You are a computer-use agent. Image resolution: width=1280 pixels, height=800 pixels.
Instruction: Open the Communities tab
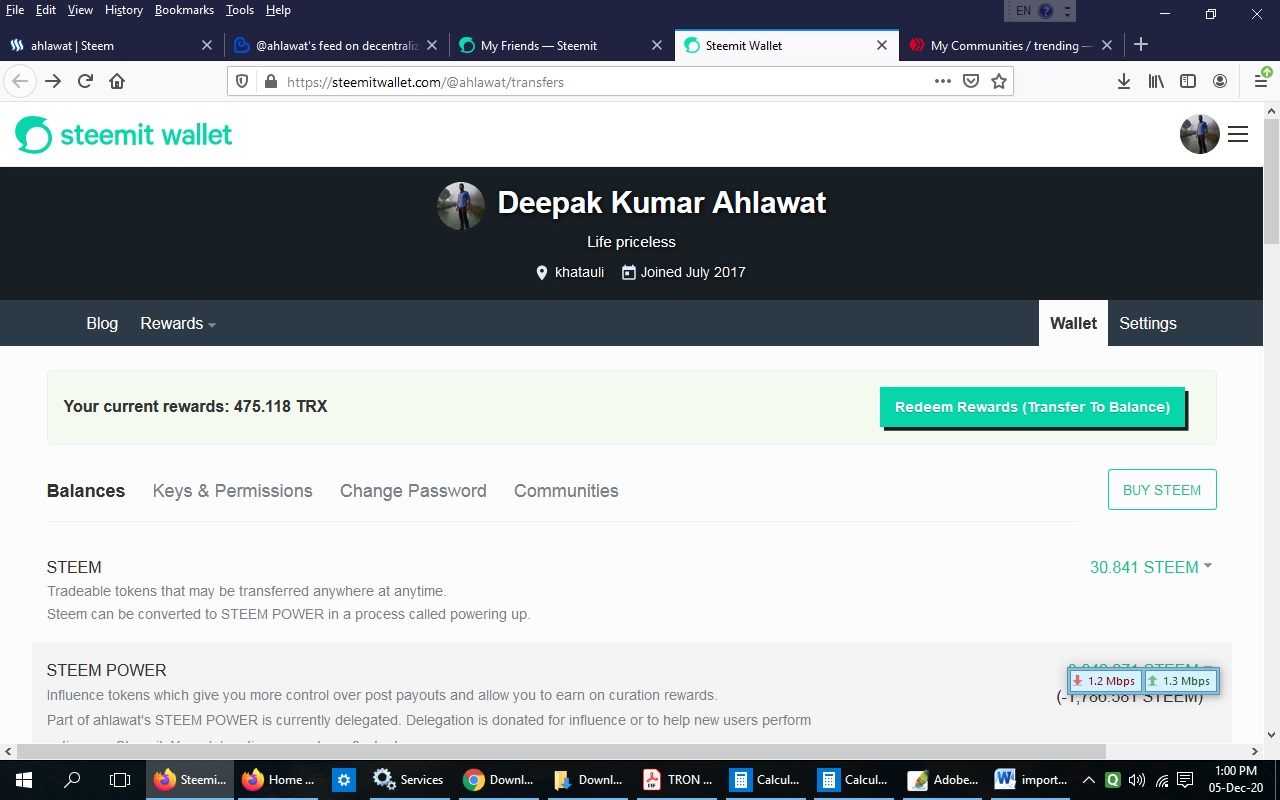[566, 491]
